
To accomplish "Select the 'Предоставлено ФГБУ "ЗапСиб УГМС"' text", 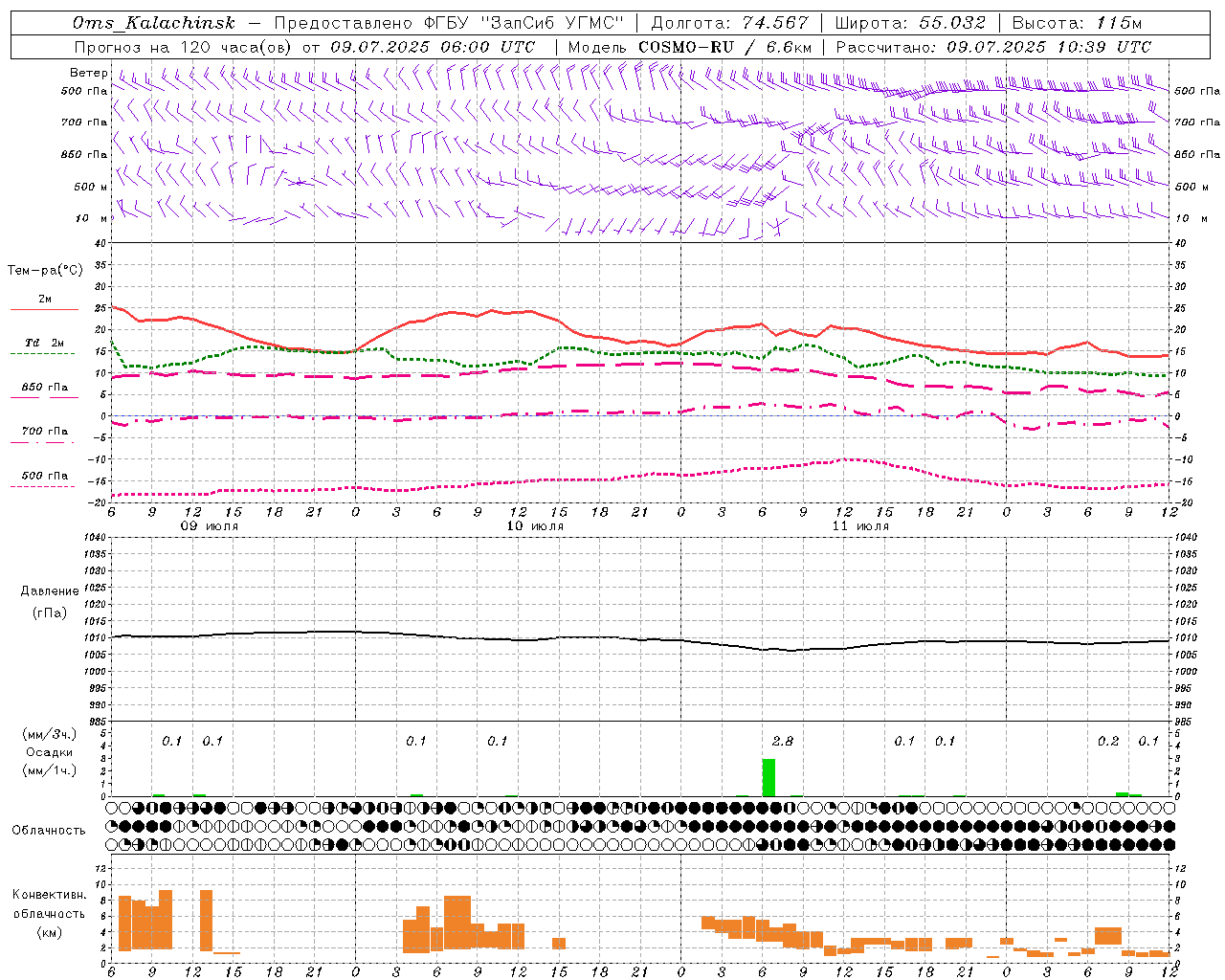I will pyautogui.click(x=449, y=23).
